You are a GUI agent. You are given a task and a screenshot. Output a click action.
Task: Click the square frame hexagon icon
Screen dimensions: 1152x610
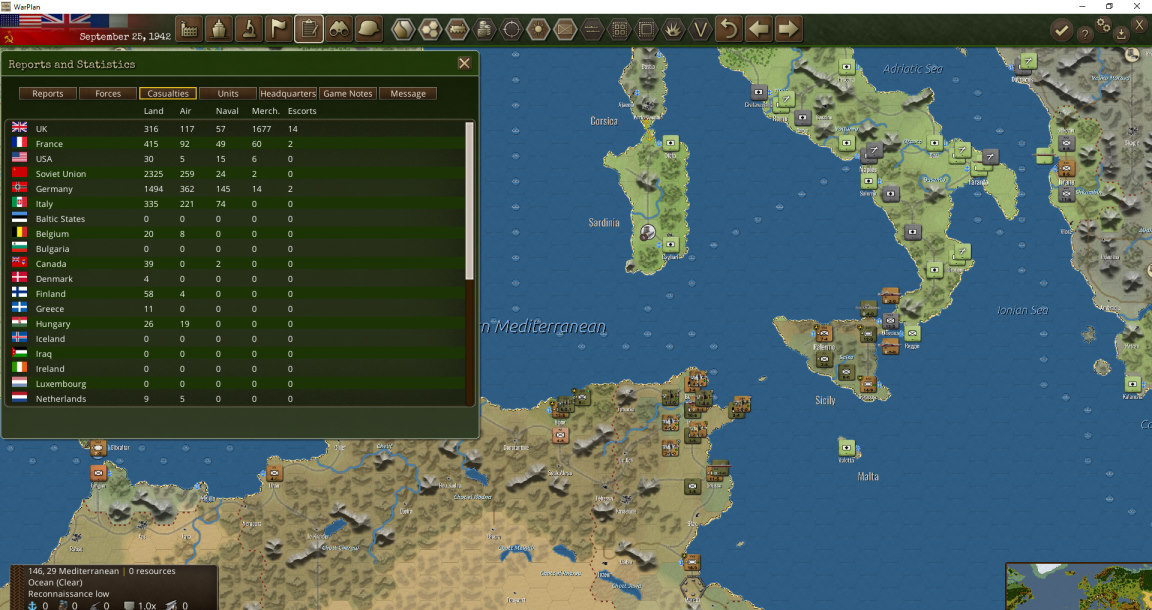coord(647,29)
